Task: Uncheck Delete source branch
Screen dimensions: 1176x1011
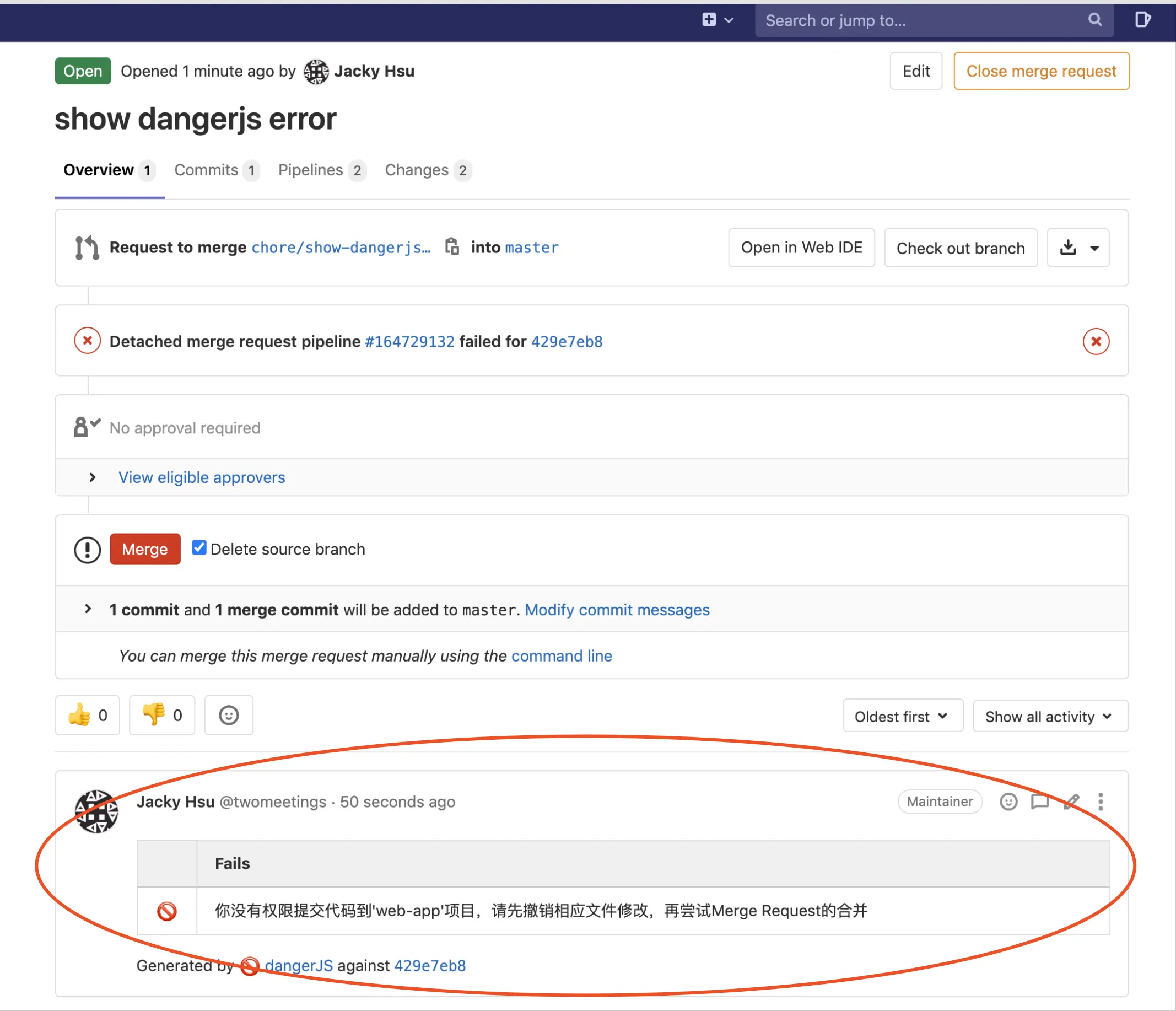Action: pos(198,548)
